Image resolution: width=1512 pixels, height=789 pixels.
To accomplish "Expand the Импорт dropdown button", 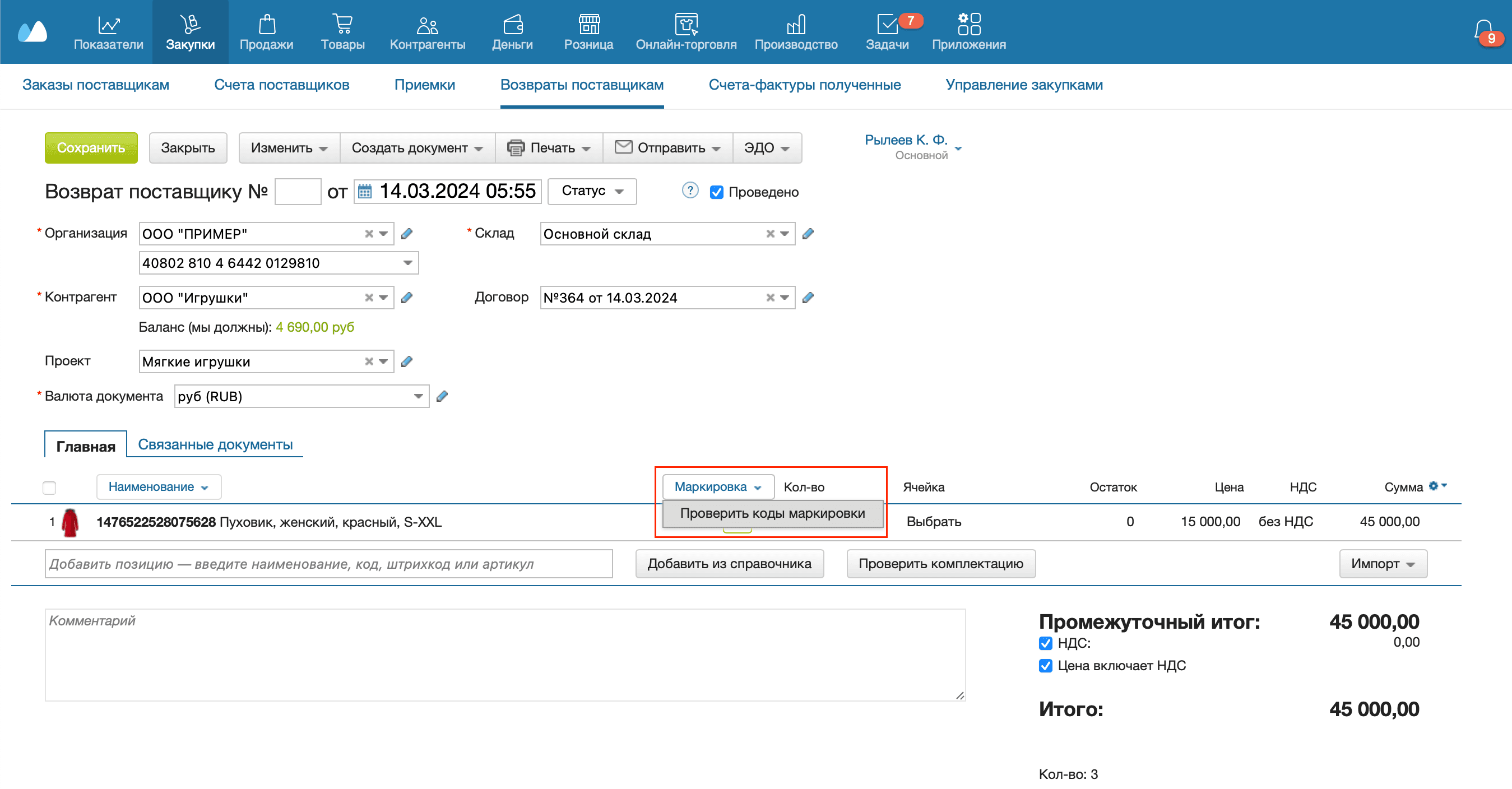I will pyautogui.click(x=1383, y=564).
